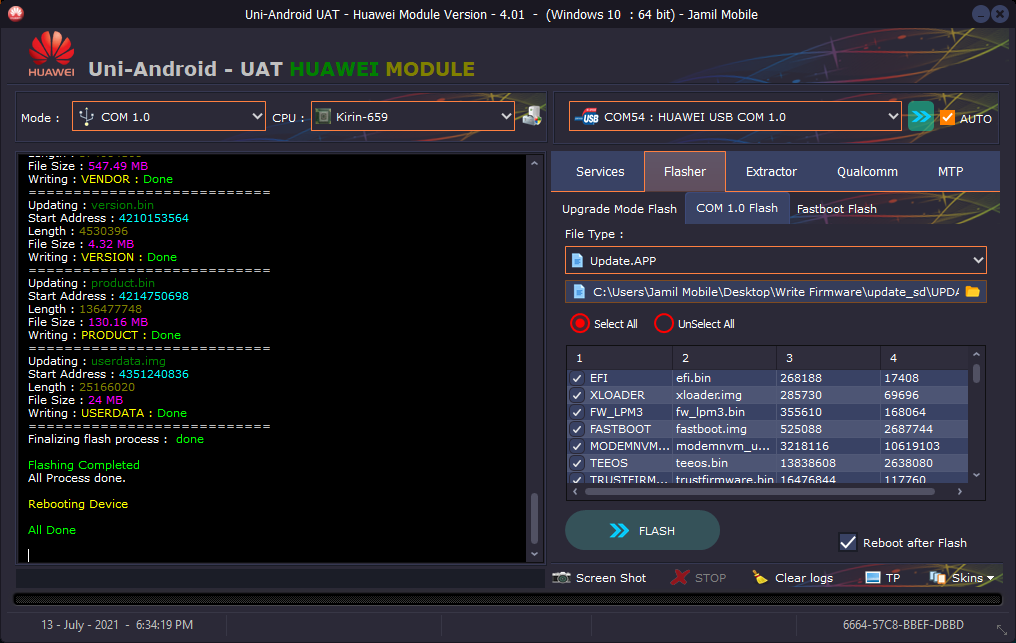Viewport: 1016px width, 643px height.
Task: Click the bottom progress bar
Action: 508,600
